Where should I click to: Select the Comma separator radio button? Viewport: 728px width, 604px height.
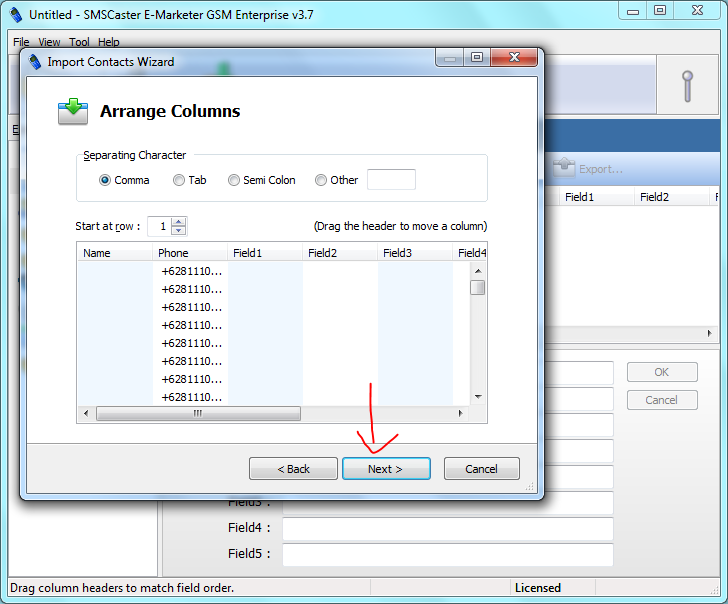105,180
